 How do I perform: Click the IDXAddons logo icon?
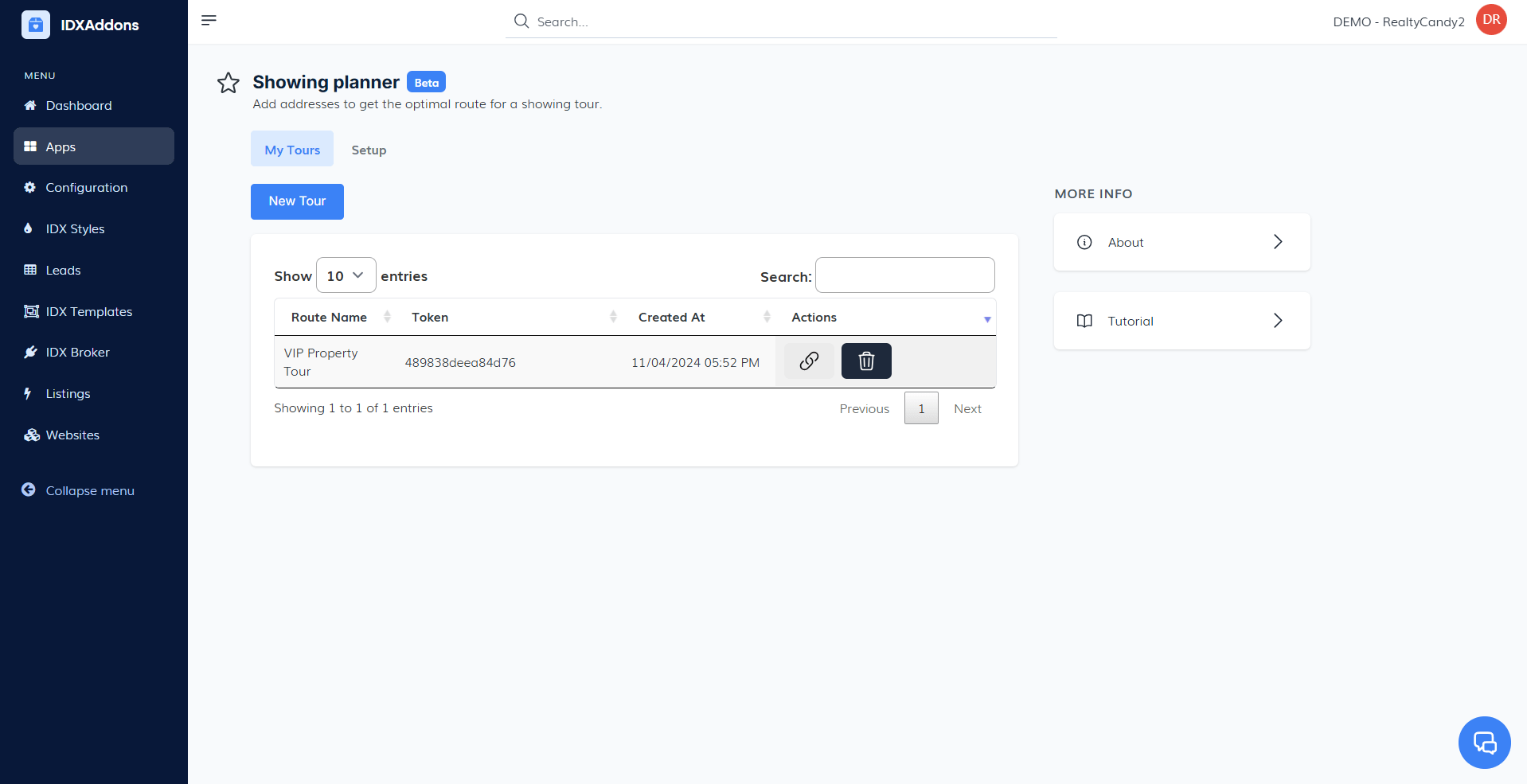coord(36,25)
